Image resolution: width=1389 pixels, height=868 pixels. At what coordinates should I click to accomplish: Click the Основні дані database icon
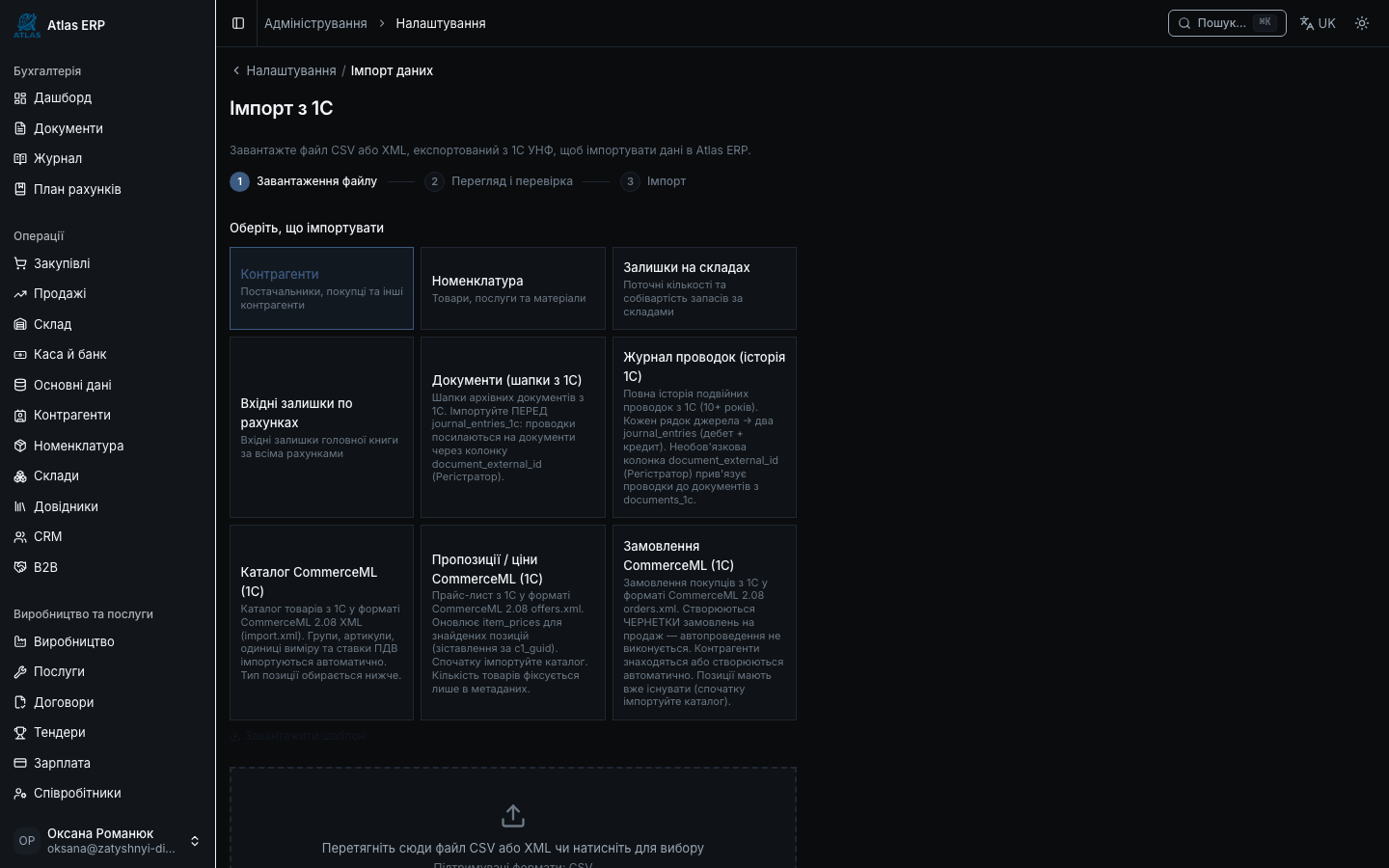point(20,385)
